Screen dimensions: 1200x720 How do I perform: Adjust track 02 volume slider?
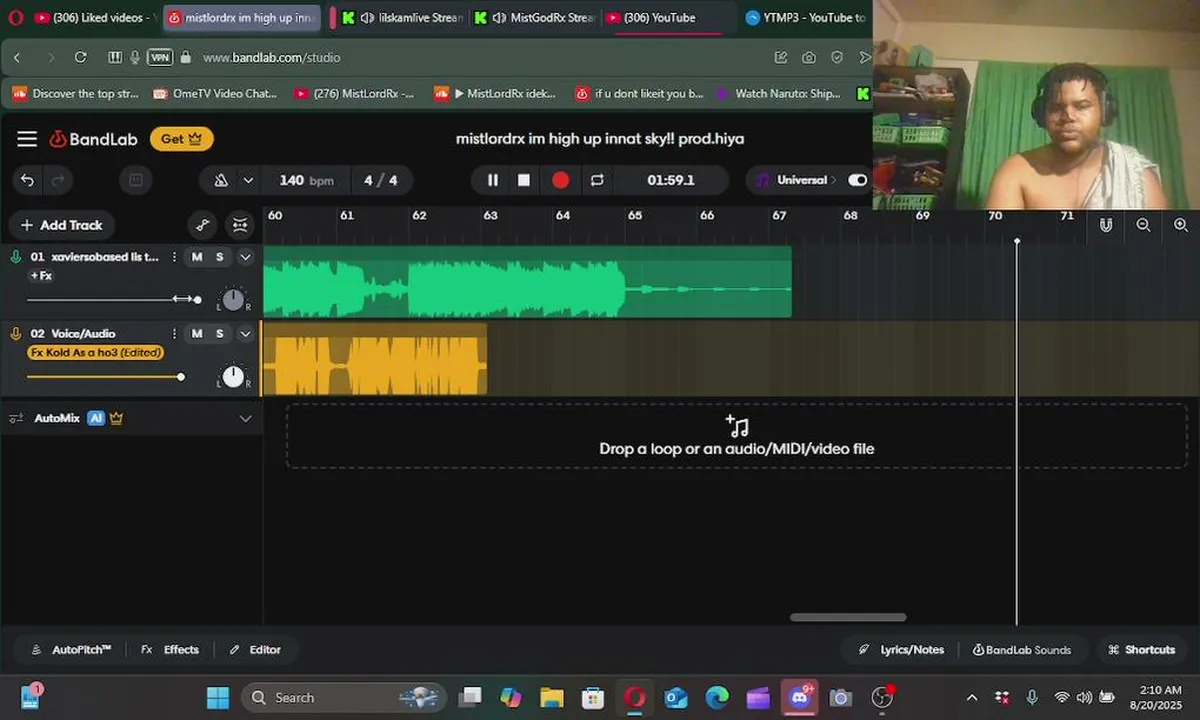point(105,377)
